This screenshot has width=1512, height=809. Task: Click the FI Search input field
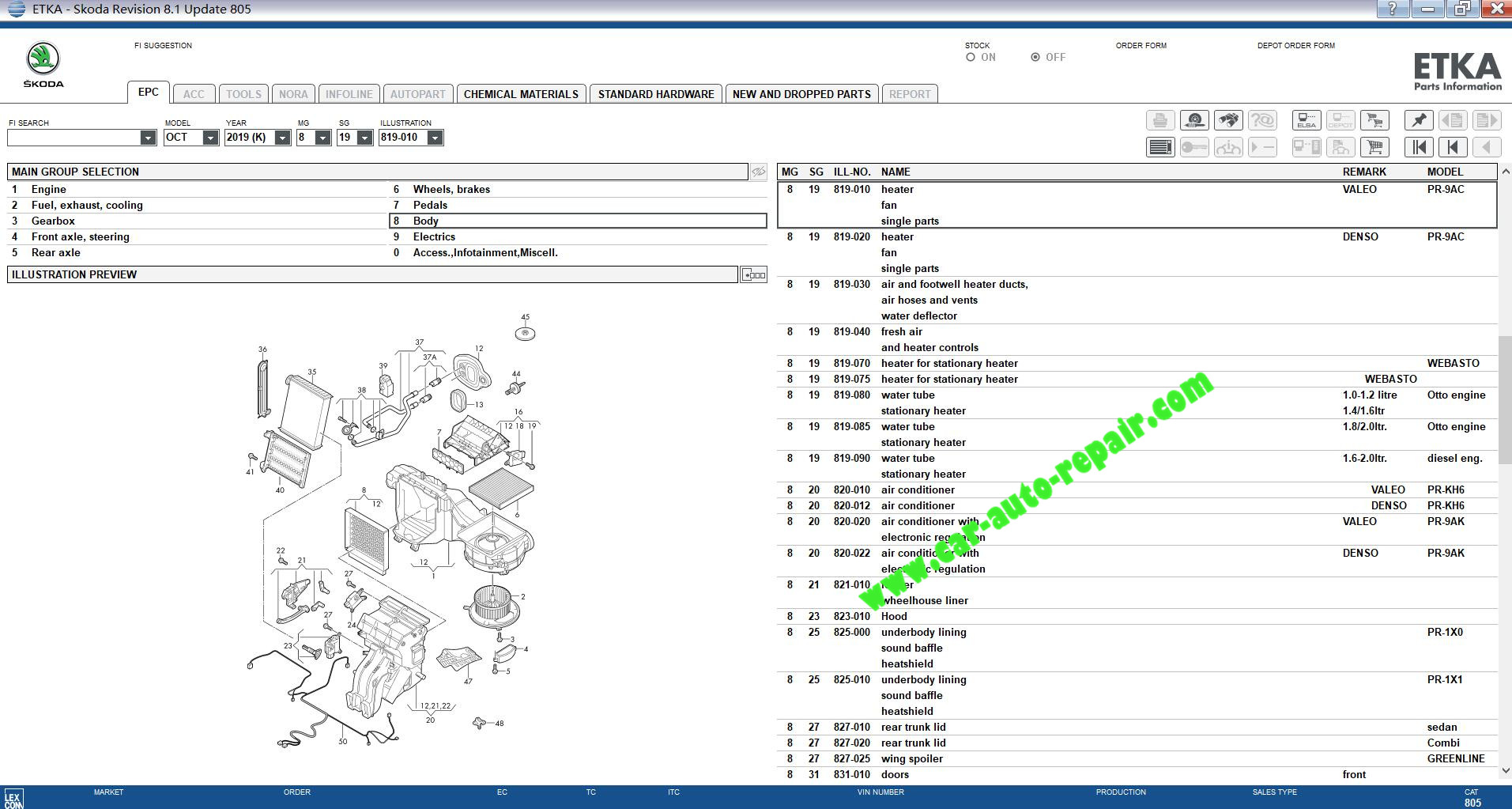(74, 138)
